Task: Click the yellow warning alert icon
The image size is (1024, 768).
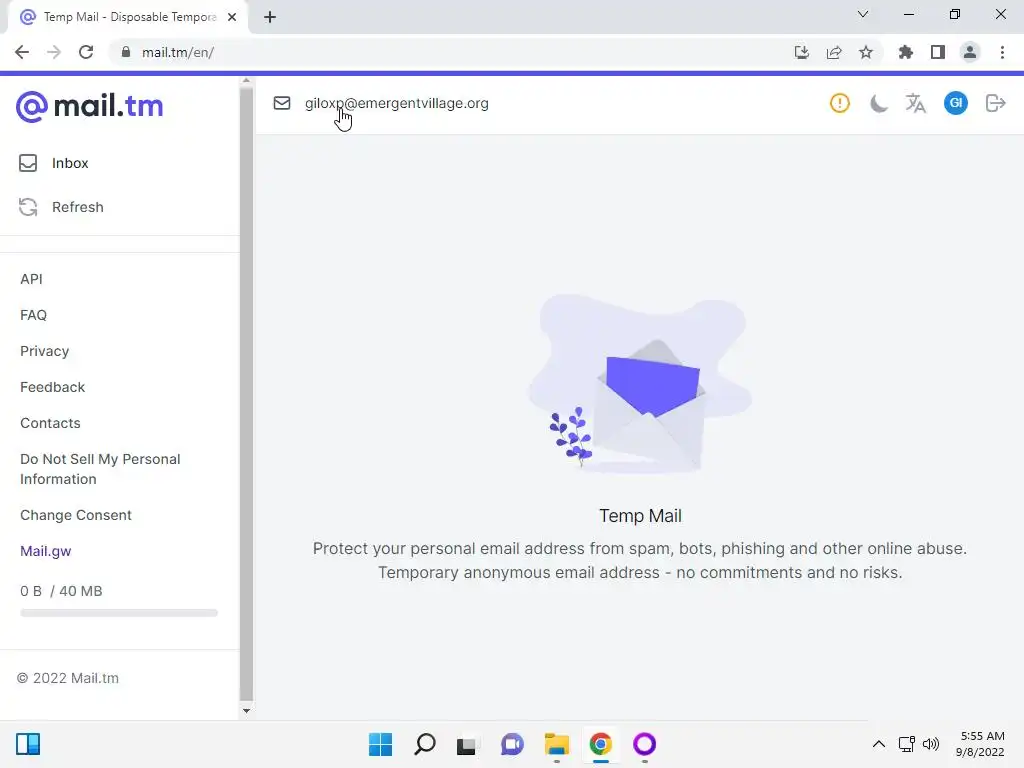Action: (840, 103)
